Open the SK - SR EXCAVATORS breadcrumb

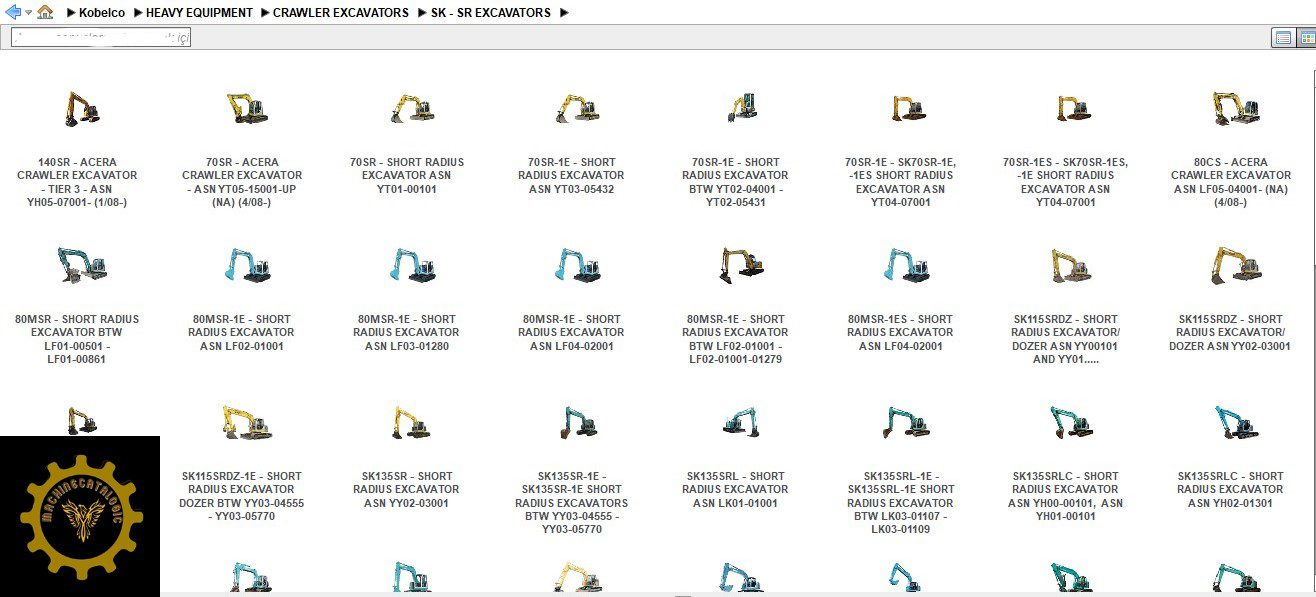491,13
